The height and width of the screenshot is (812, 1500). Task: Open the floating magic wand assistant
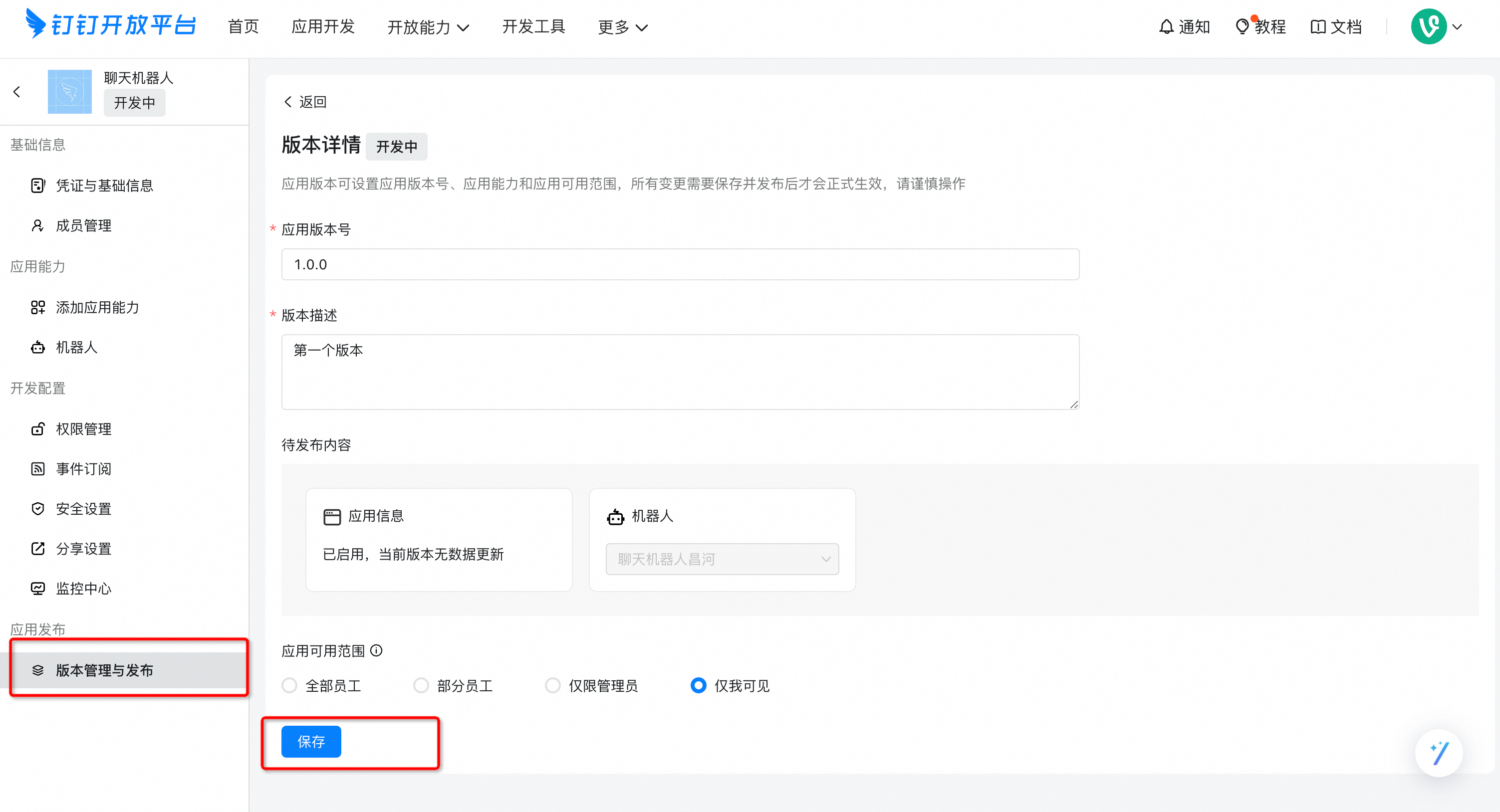tap(1440, 753)
